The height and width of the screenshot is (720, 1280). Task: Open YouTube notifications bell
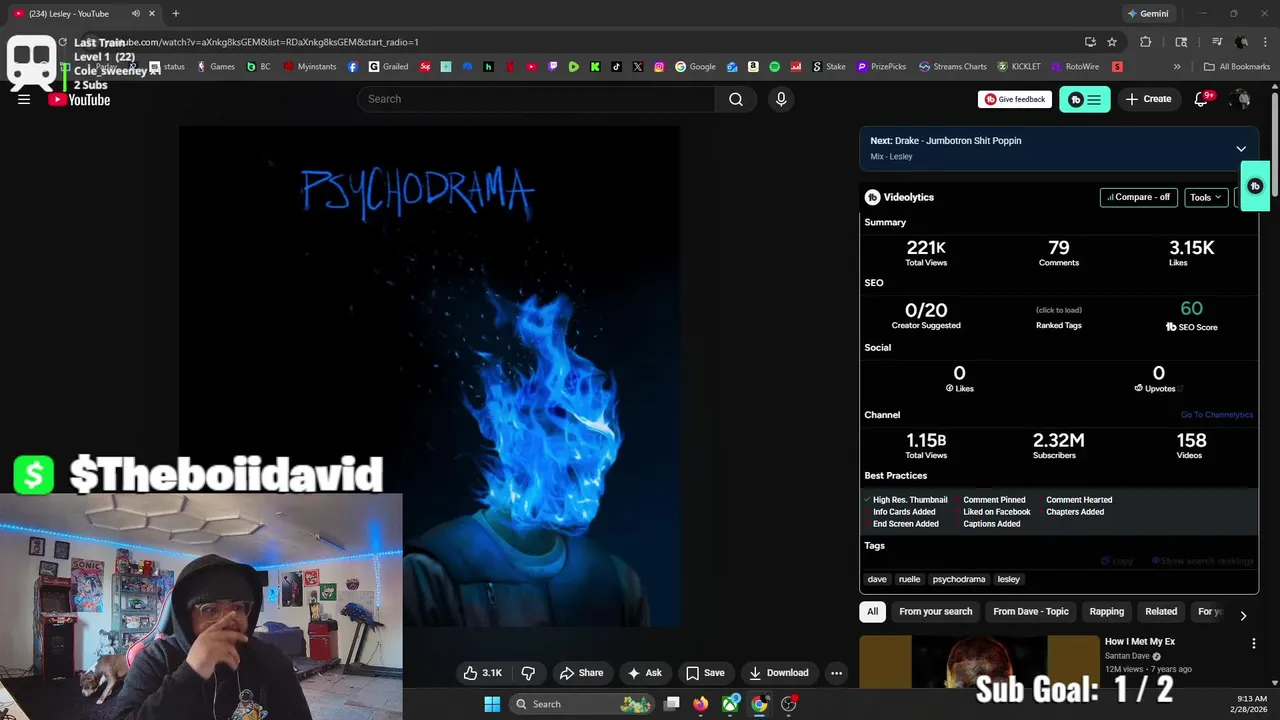click(x=1202, y=99)
